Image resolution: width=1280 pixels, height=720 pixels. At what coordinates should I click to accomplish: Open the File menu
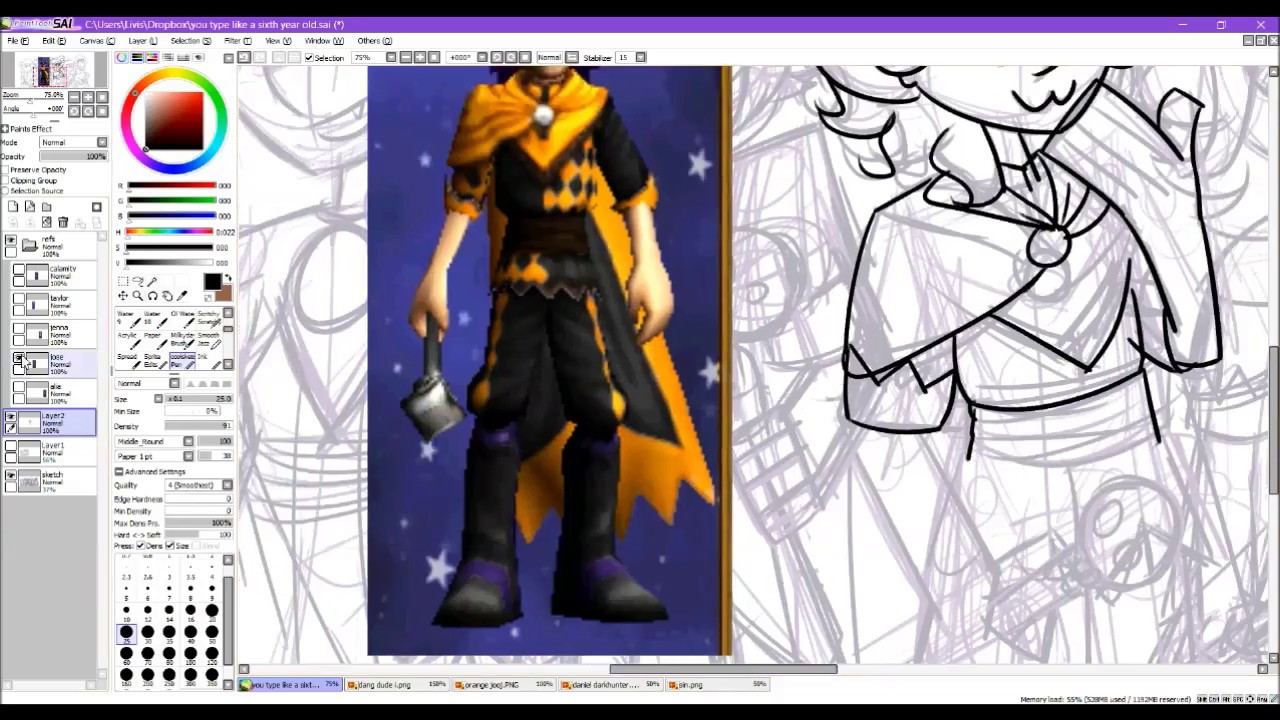tap(17, 41)
